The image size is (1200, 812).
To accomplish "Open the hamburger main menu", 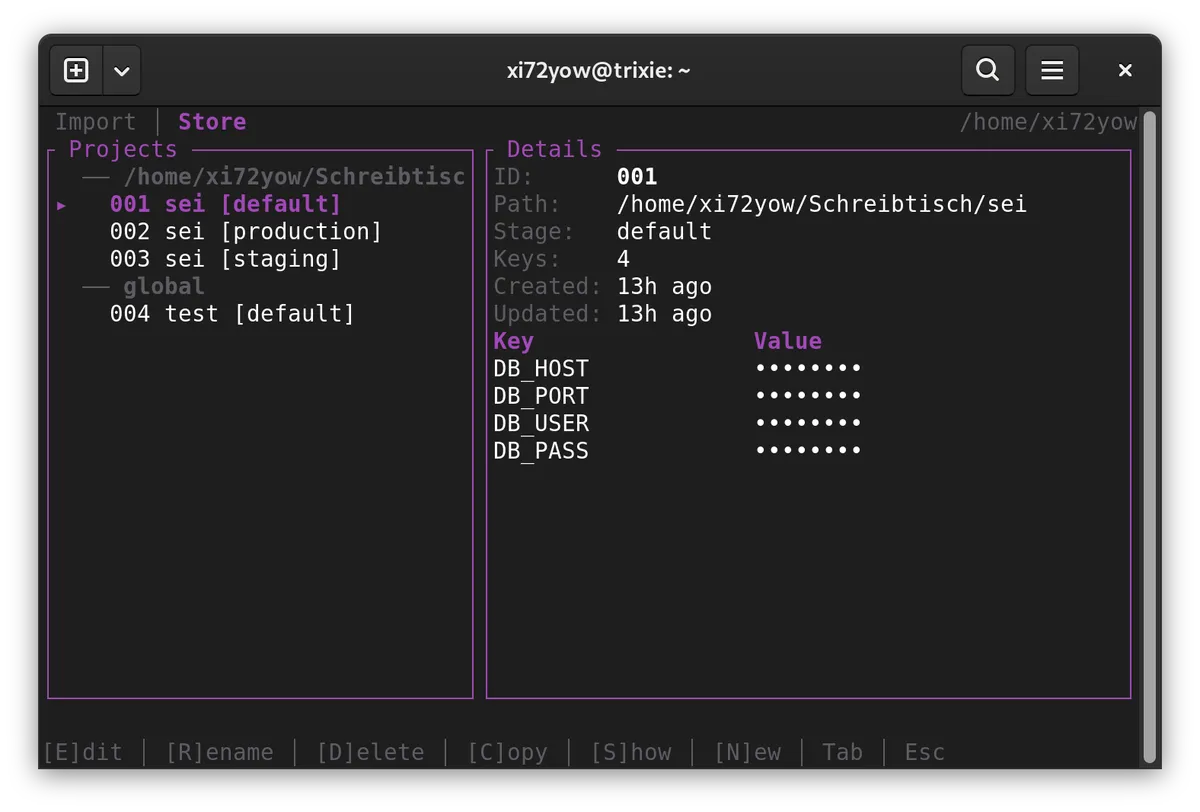I will pos(1052,70).
